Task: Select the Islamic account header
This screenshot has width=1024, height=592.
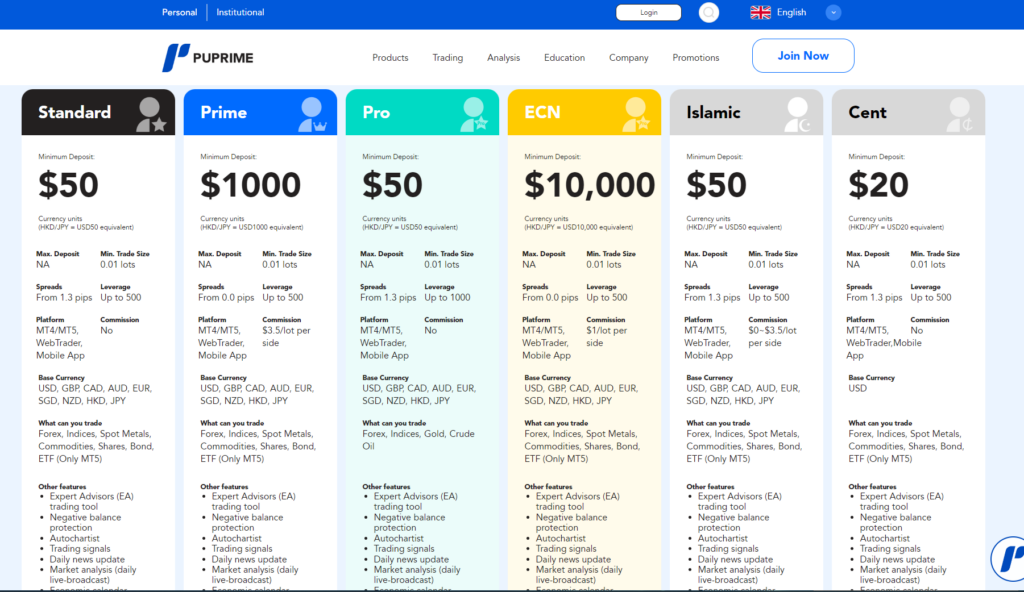Action: (746, 112)
